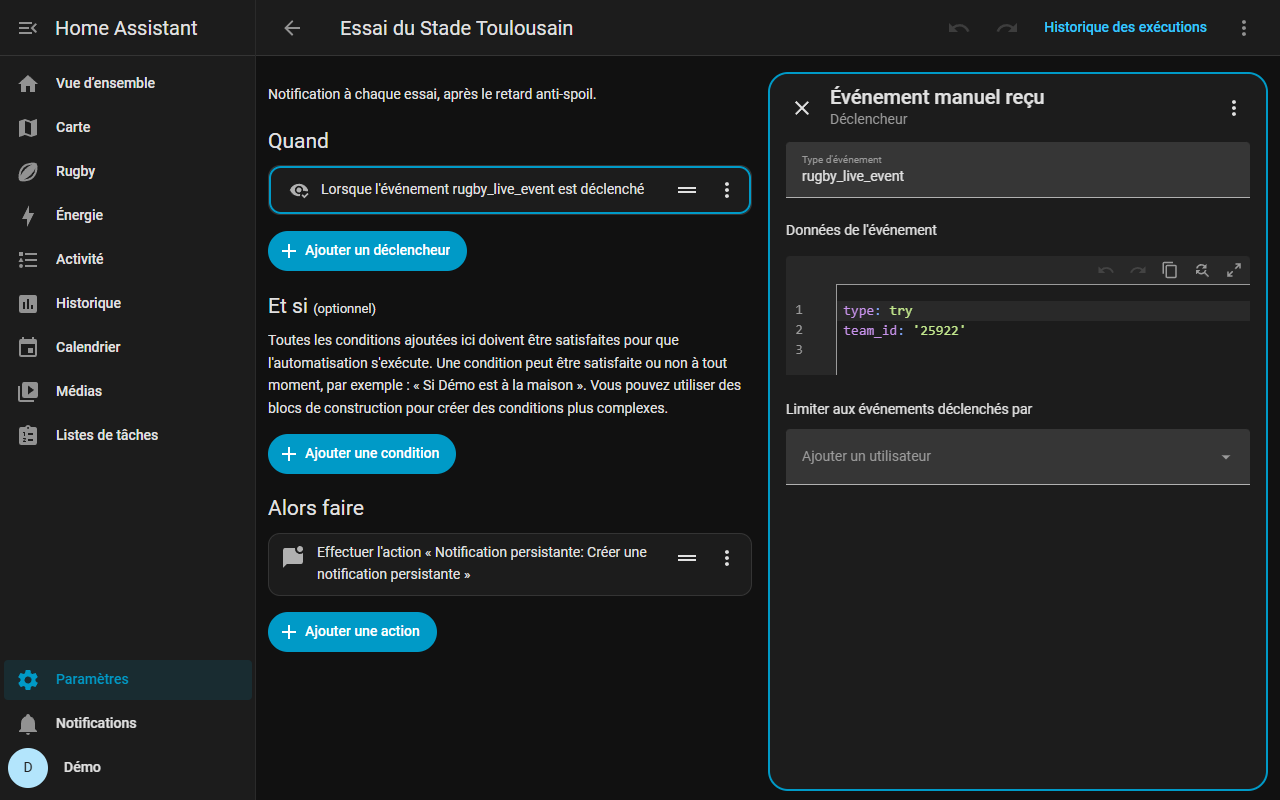1280x800 pixels.
Task: Click Ajouter une condition button
Action: pyautogui.click(x=362, y=454)
